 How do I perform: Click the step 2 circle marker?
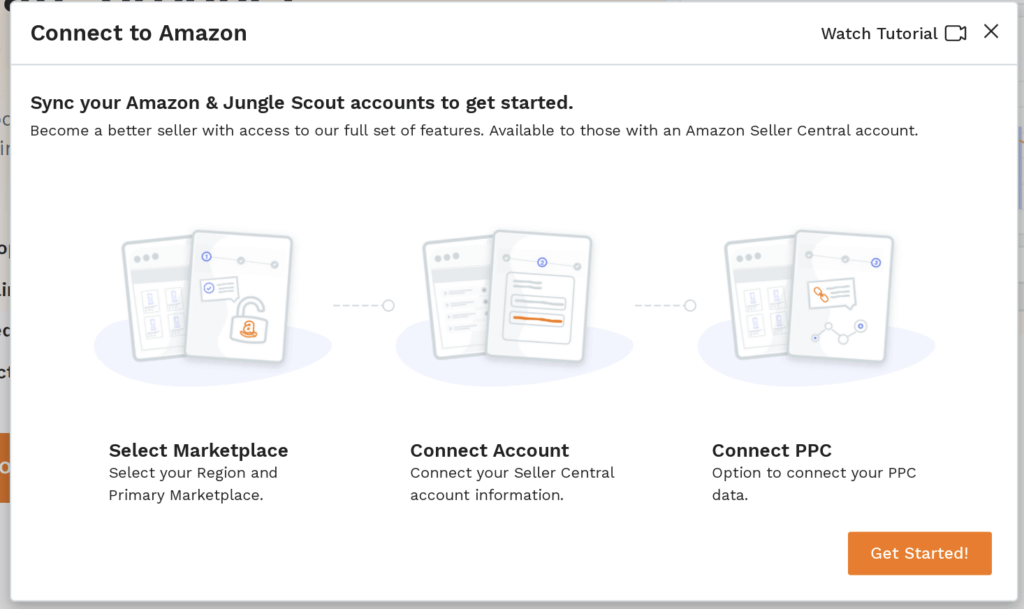coord(542,262)
